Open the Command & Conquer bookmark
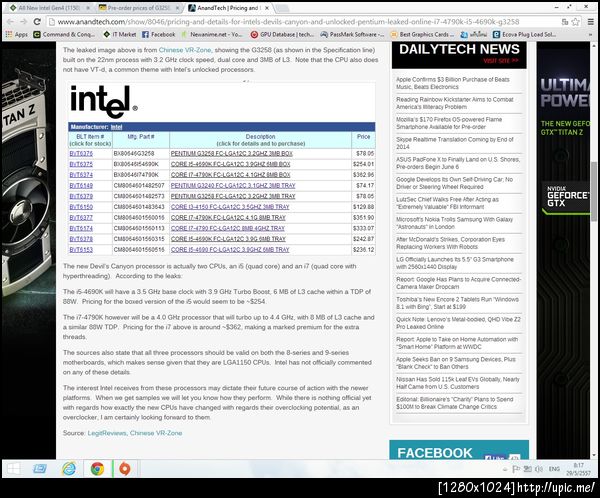The height and width of the screenshot is (498, 600). coord(64,34)
